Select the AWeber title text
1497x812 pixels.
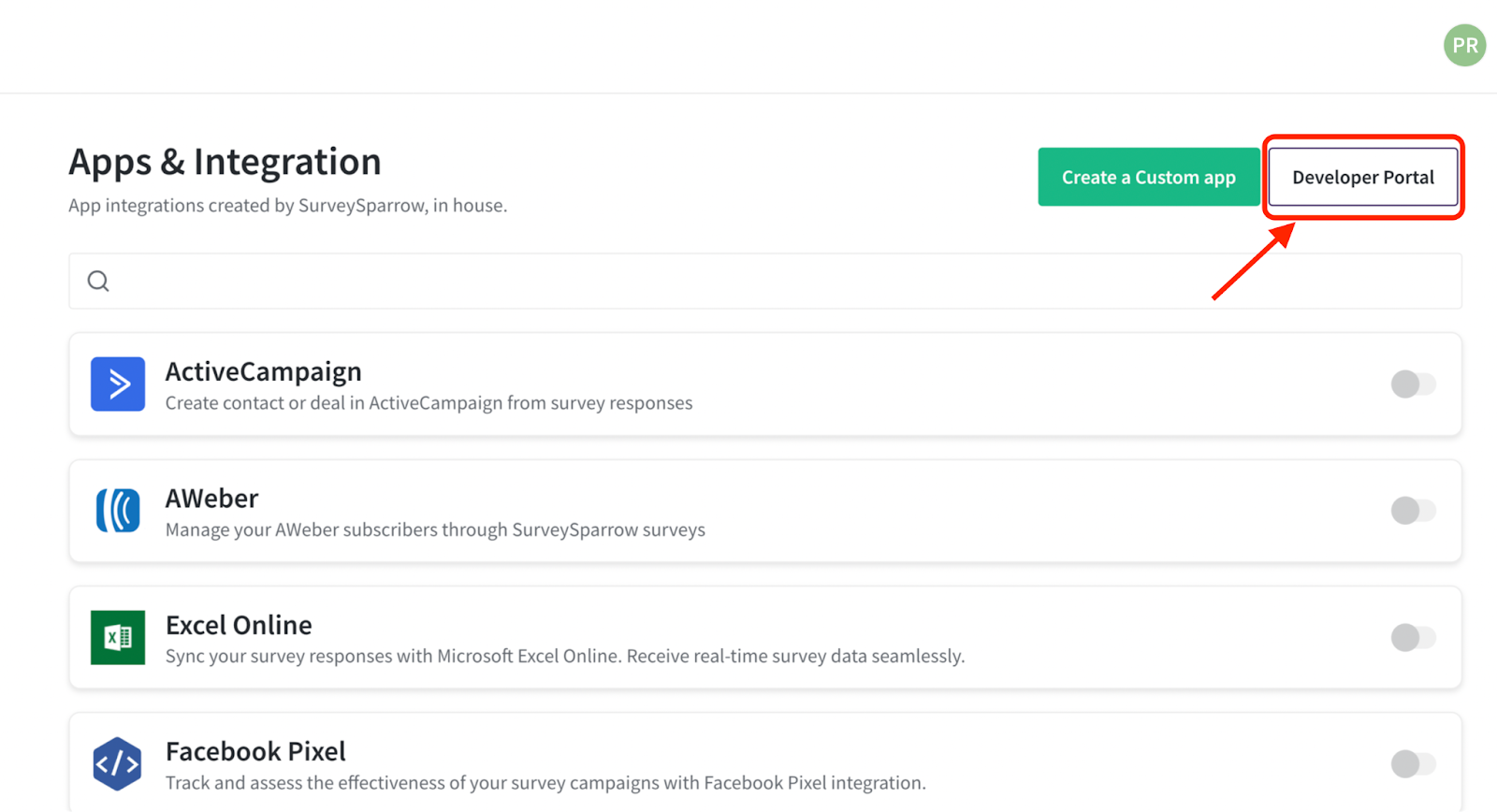click(x=211, y=499)
